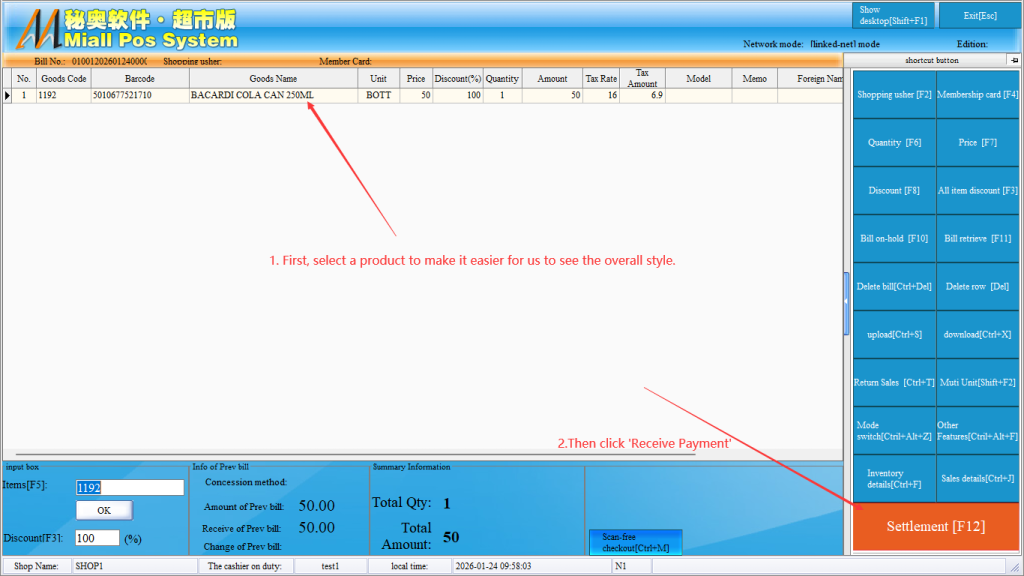Choose the Quantity [F6] shortcut

894,143
